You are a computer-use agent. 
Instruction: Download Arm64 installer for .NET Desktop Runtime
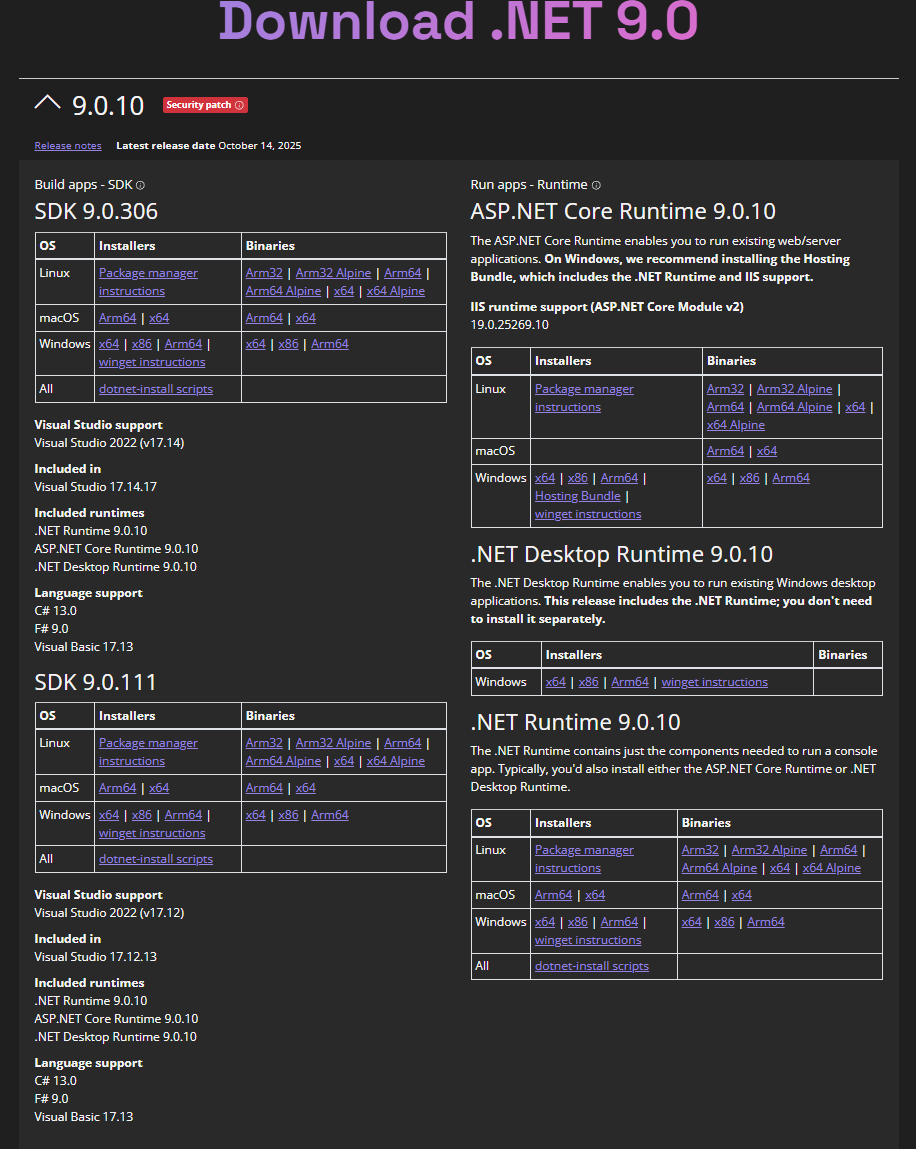(x=630, y=681)
